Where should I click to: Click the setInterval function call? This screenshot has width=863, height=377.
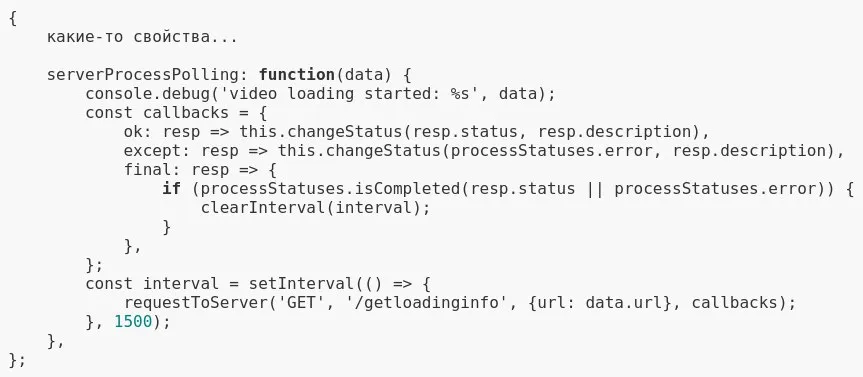[x=301, y=284]
